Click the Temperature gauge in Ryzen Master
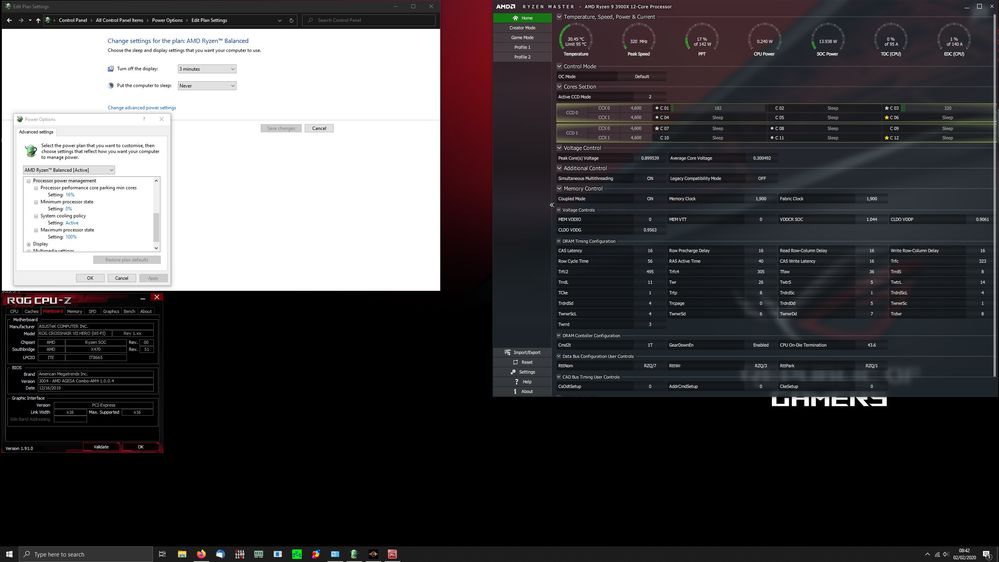Screen dimensions: 999x562 pyautogui.click(x=576, y=40)
